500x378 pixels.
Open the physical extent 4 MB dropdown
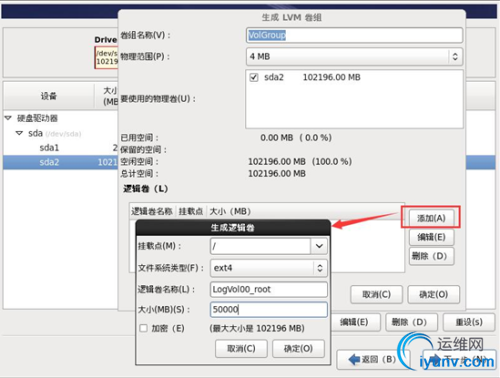pos(354,57)
